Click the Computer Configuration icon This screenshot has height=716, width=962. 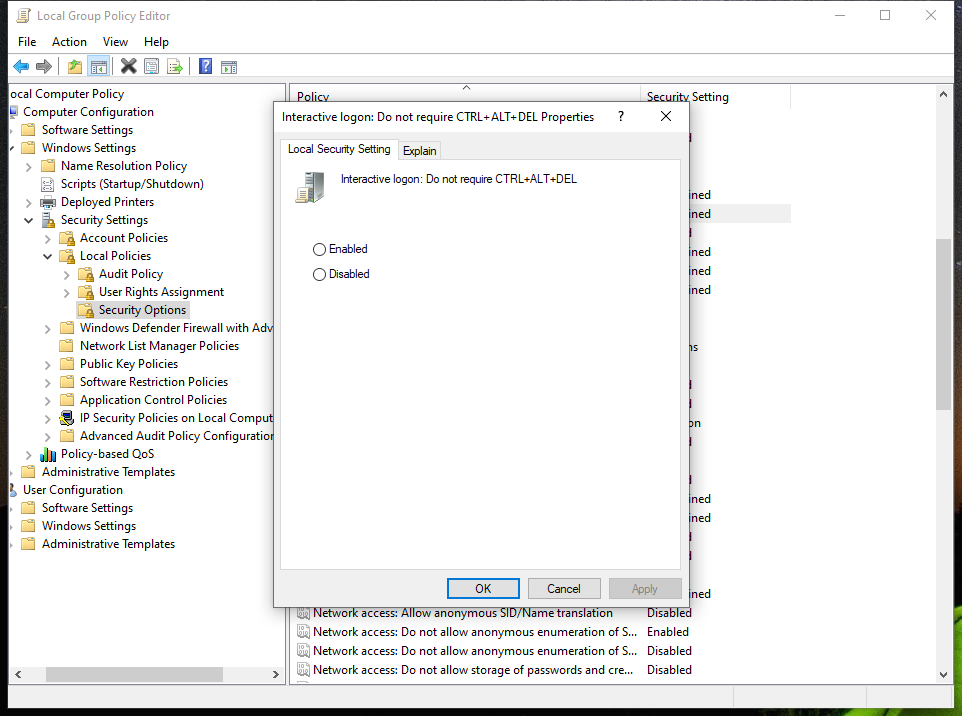tap(13, 112)
